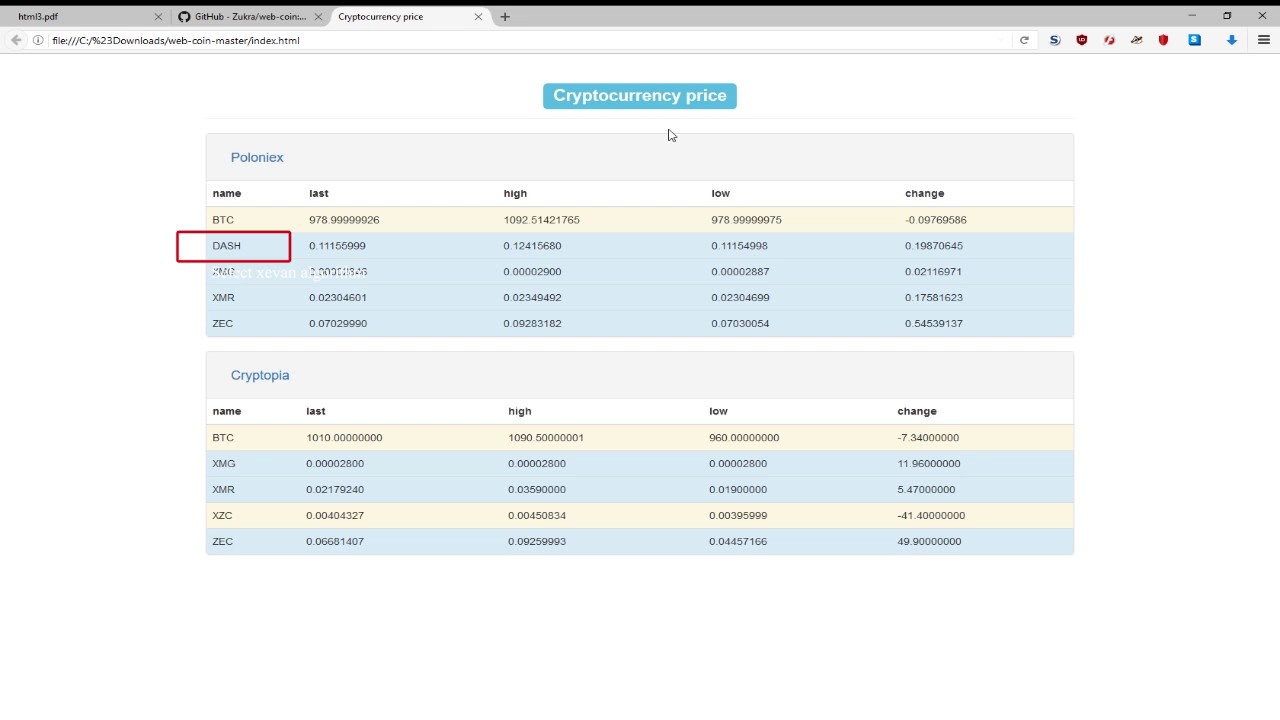Image resolution: width=1280 pixels, height=720 pixels.
Task: Select BTC row name in Cryptopia table
Action: click(x=223, y=438)
